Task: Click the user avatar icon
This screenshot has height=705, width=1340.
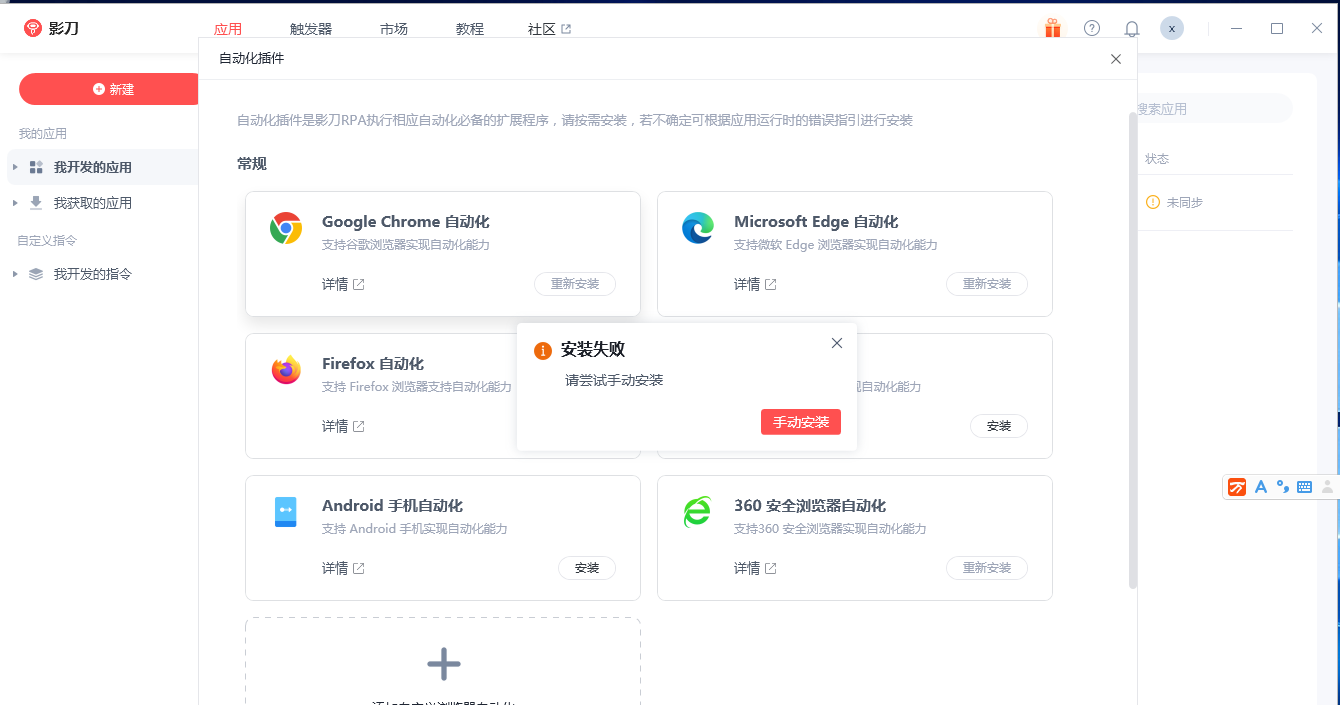Action: tap(1172, 29)
